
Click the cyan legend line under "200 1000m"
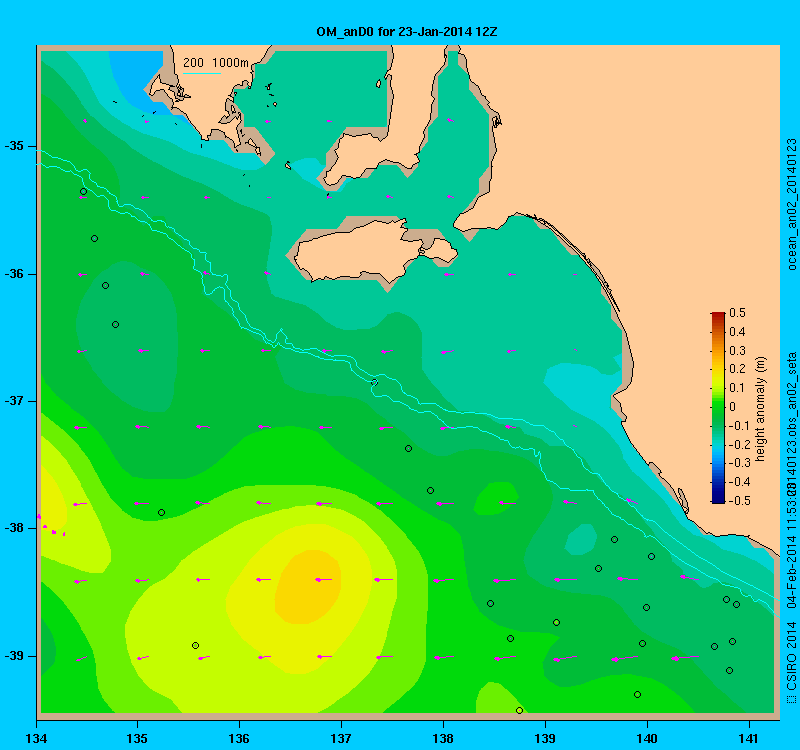[202, 73]
